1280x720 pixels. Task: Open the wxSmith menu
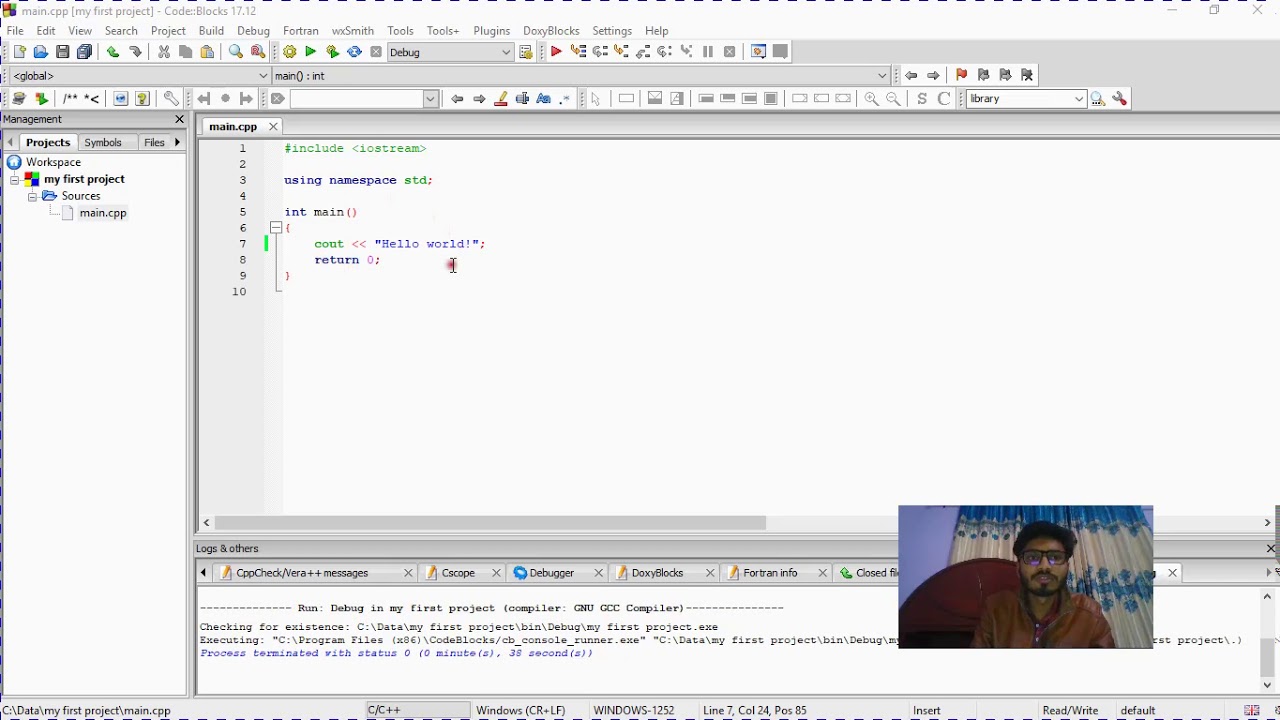pos(353,31)
